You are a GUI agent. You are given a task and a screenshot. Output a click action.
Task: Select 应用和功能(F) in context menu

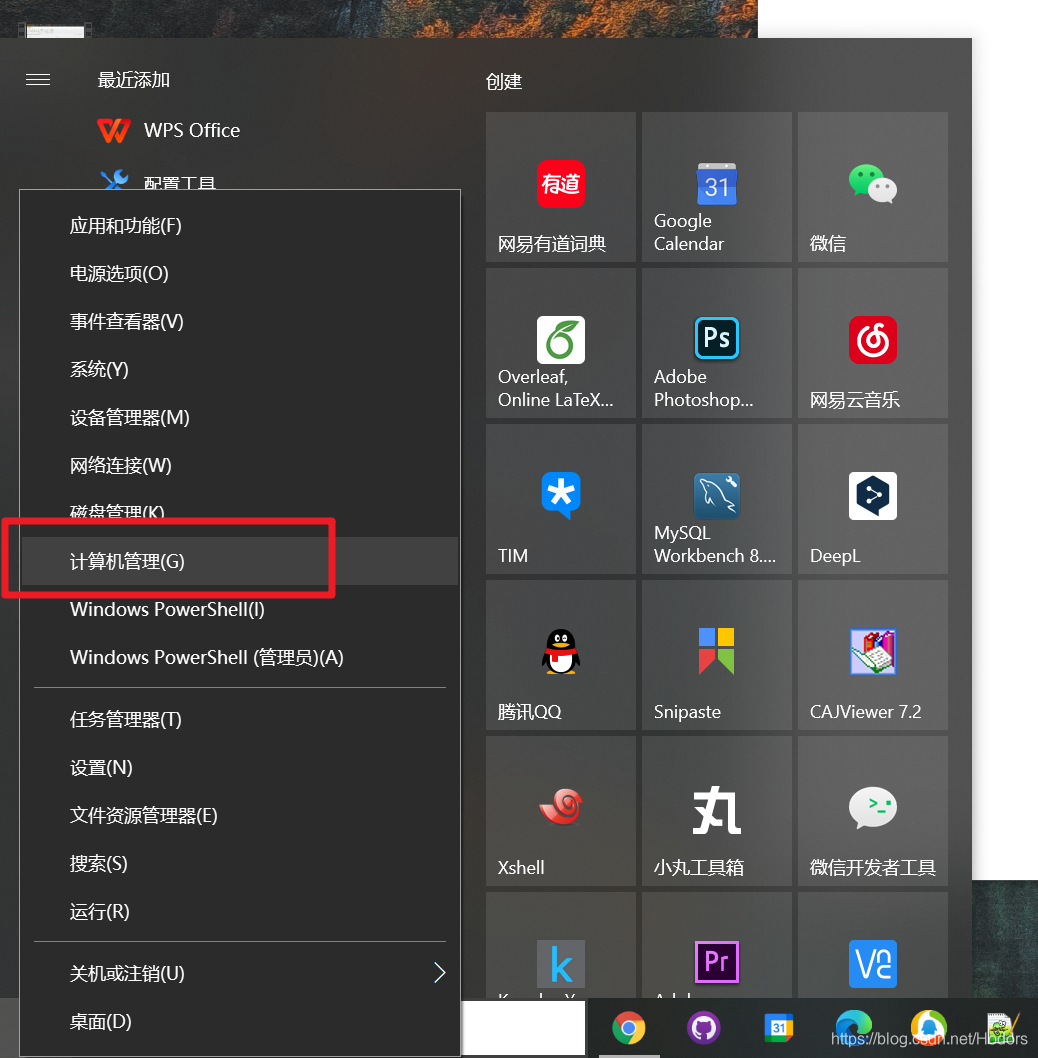click(x=240, y=225)
